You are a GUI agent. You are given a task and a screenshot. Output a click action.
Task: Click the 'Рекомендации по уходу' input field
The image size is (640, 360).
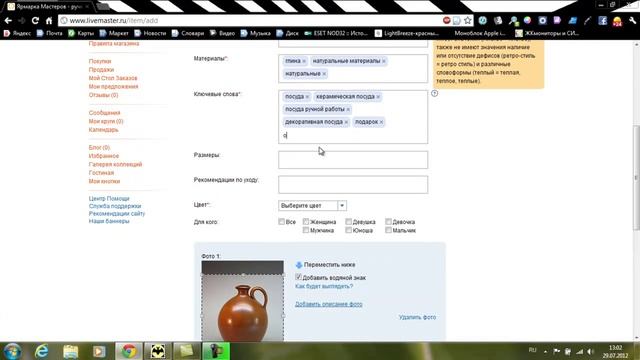point(353,185)
